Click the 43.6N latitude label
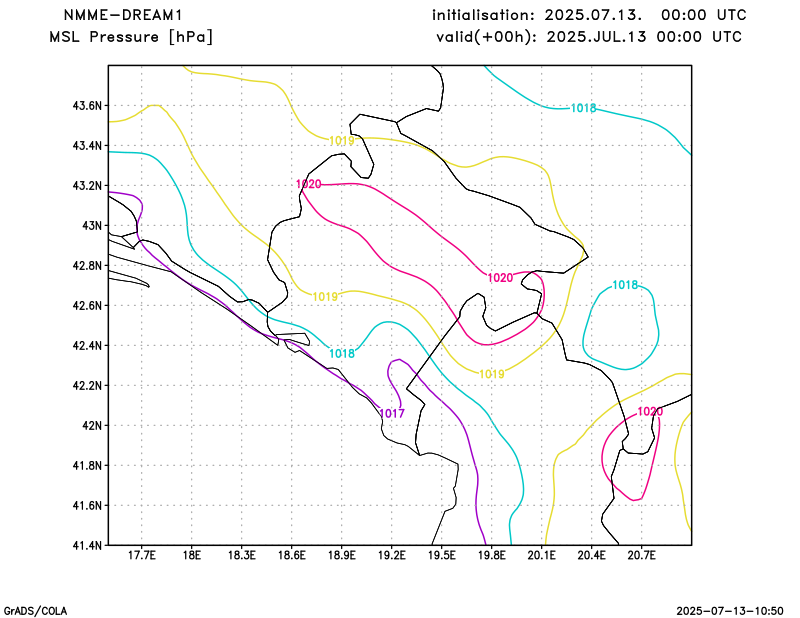Viewport: 800px width, 618px height. click(x=87, y=106)
